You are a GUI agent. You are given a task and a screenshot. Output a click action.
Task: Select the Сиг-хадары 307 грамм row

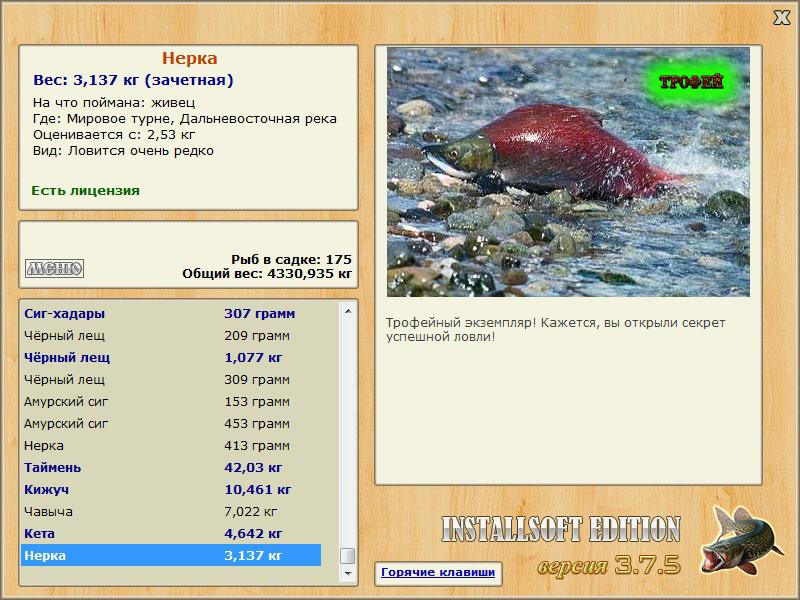pos(171,313)
